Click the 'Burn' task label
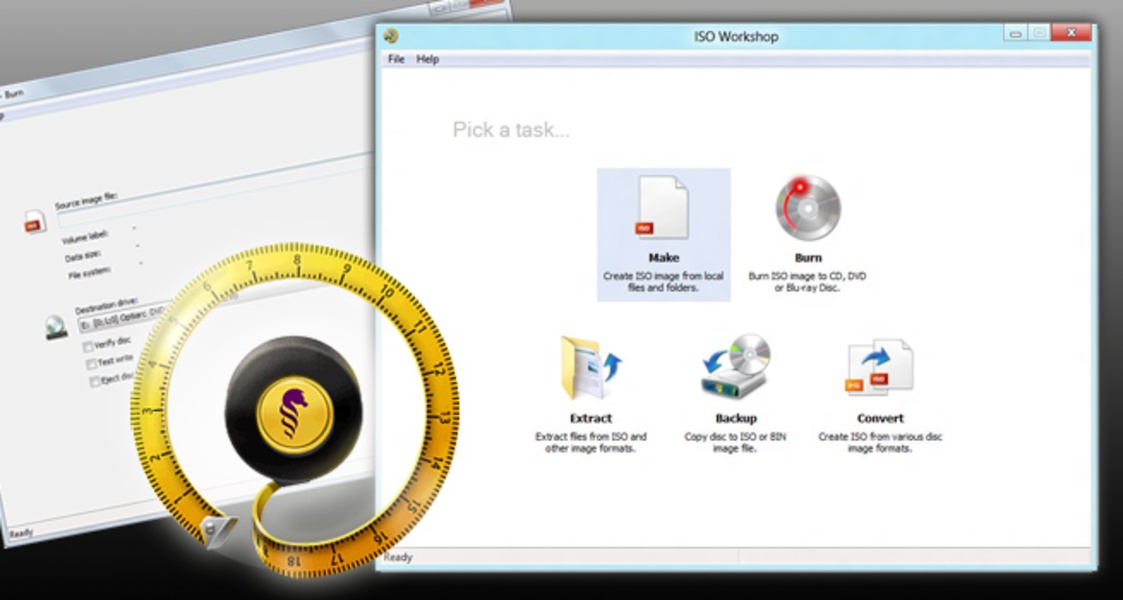Viewport: 1123px width, 600px height. click(808, 258)
